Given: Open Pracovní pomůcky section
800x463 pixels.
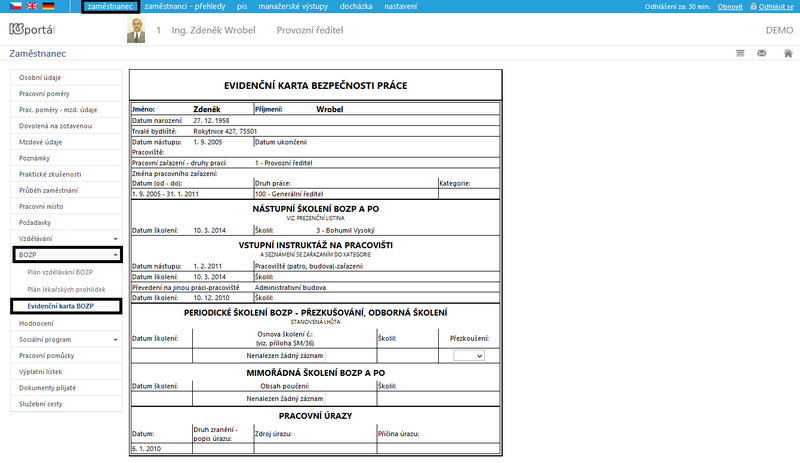Looking at the screenshot, I should pyautogui.click(x=66, y=356).
